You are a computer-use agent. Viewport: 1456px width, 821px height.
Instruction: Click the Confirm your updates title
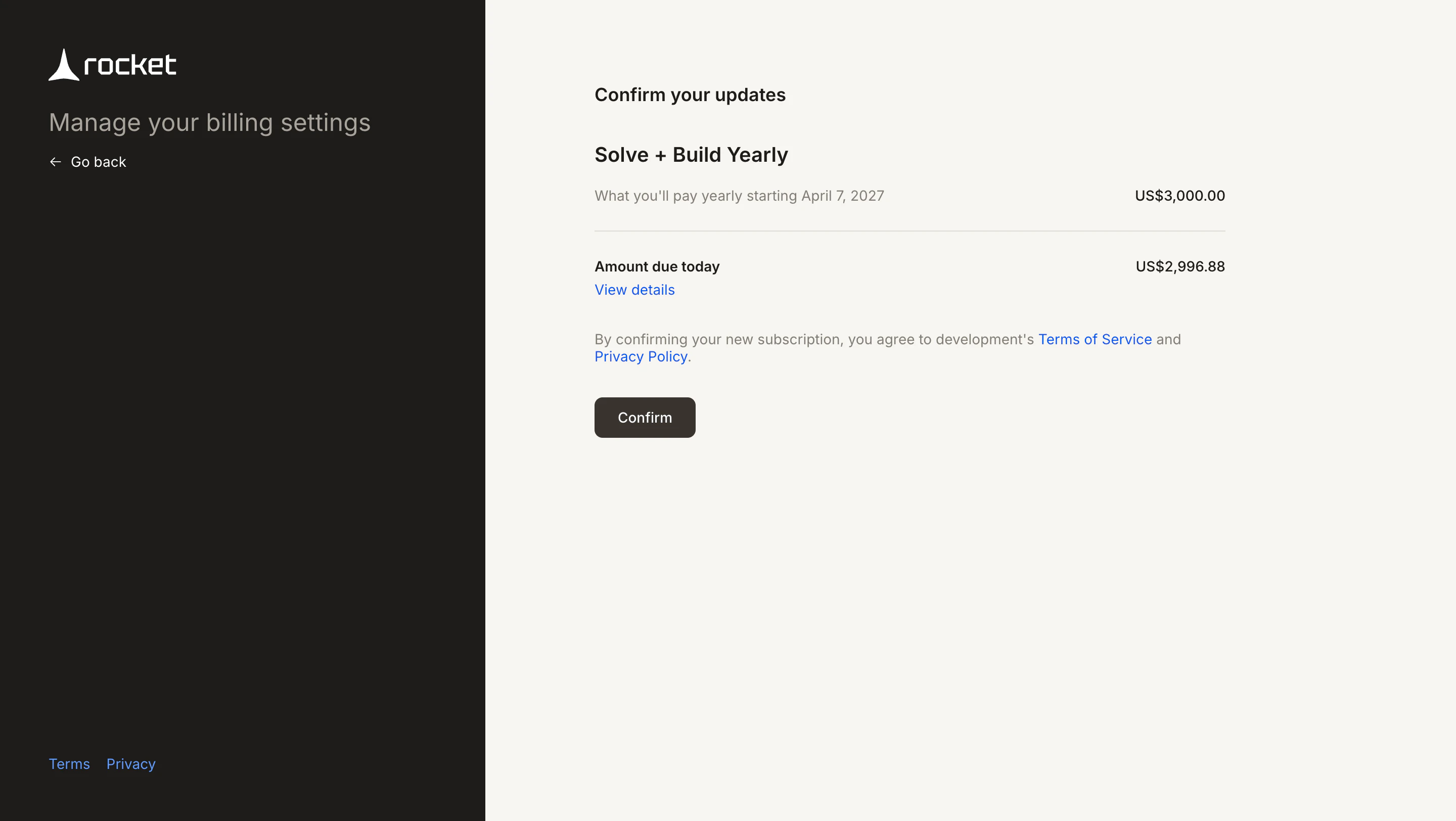tap(690, 95)
